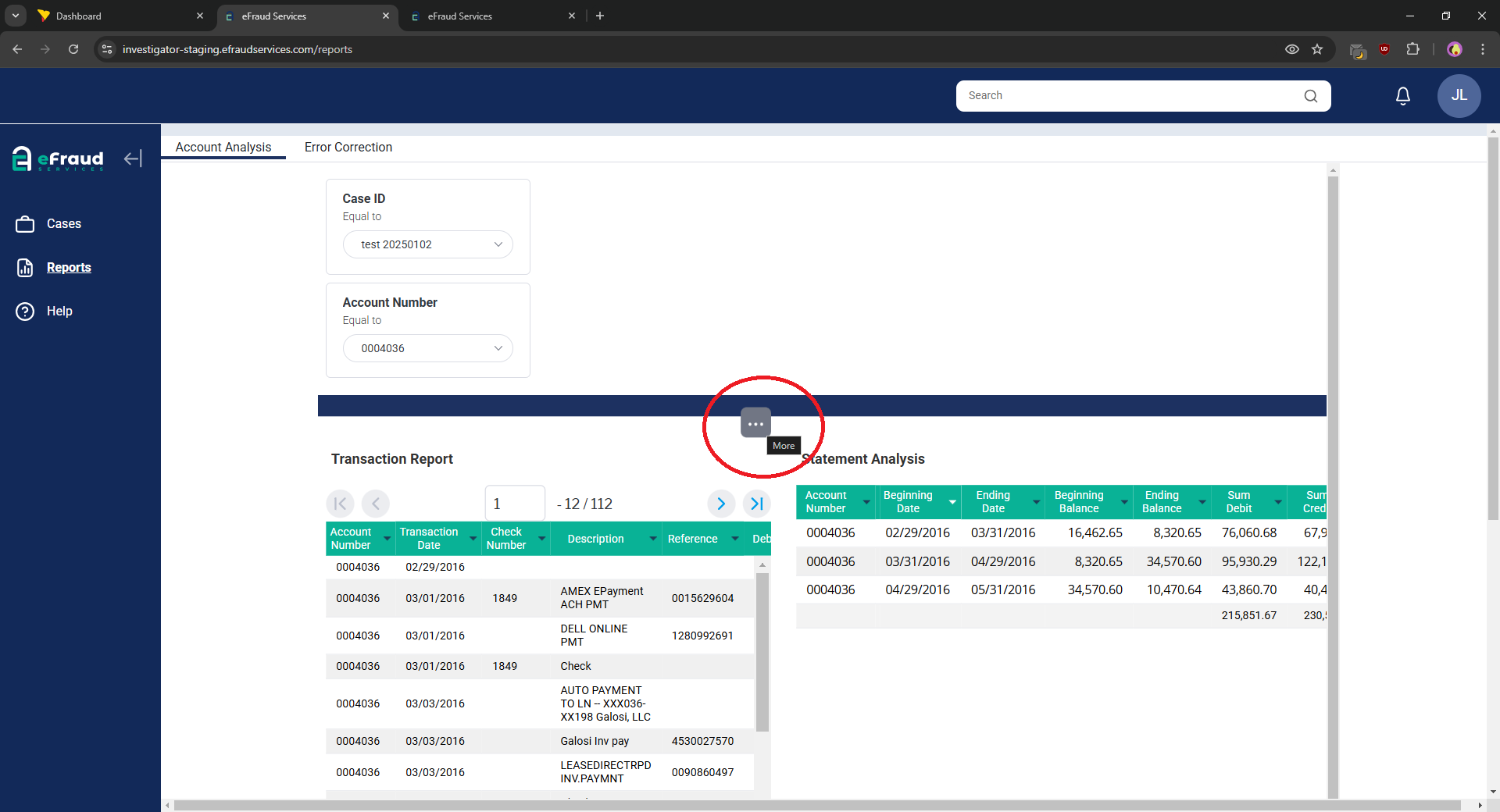
Task: Open notifications bell
Action: click(1403, 96)
